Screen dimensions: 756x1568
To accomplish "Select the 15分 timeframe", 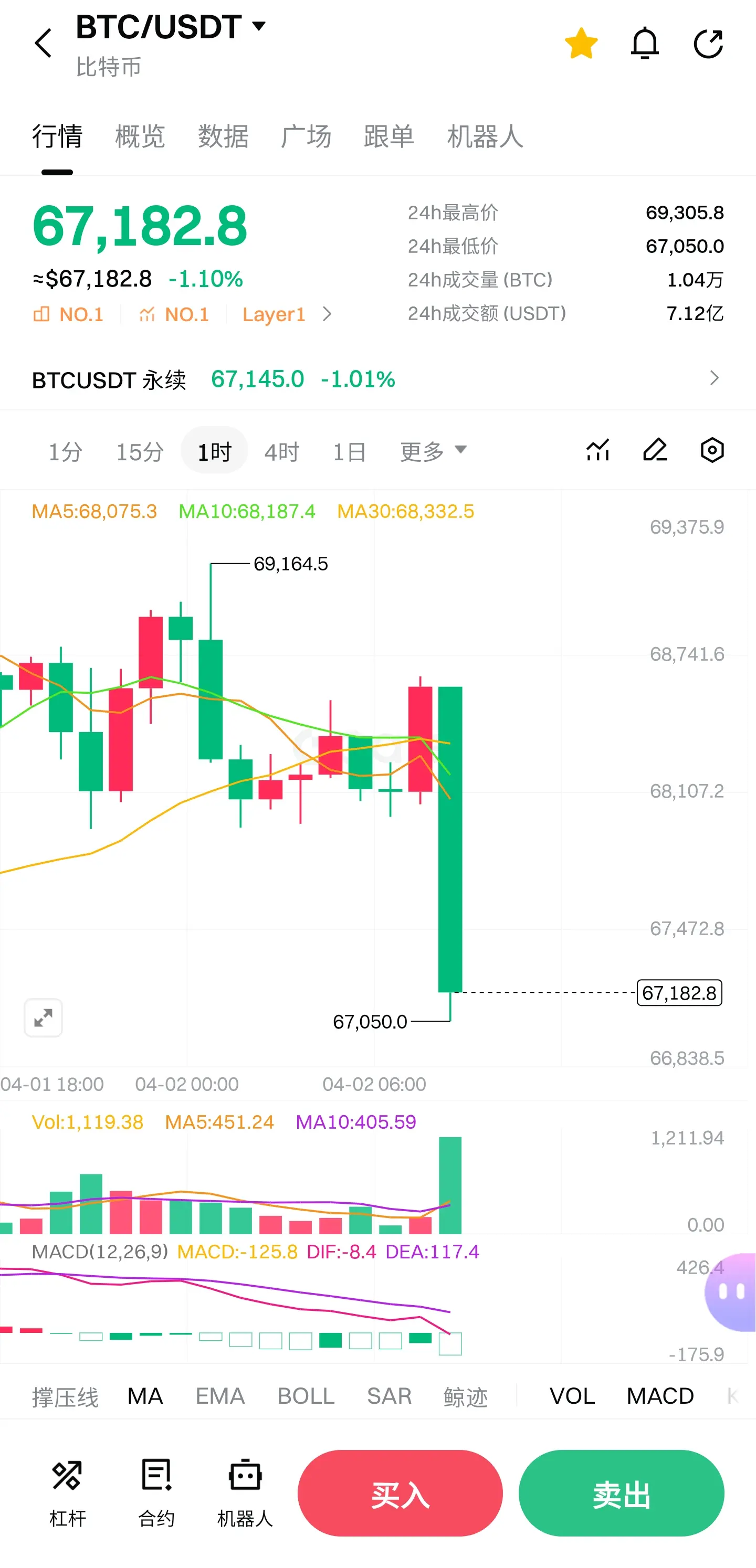I will click(140, 451).
